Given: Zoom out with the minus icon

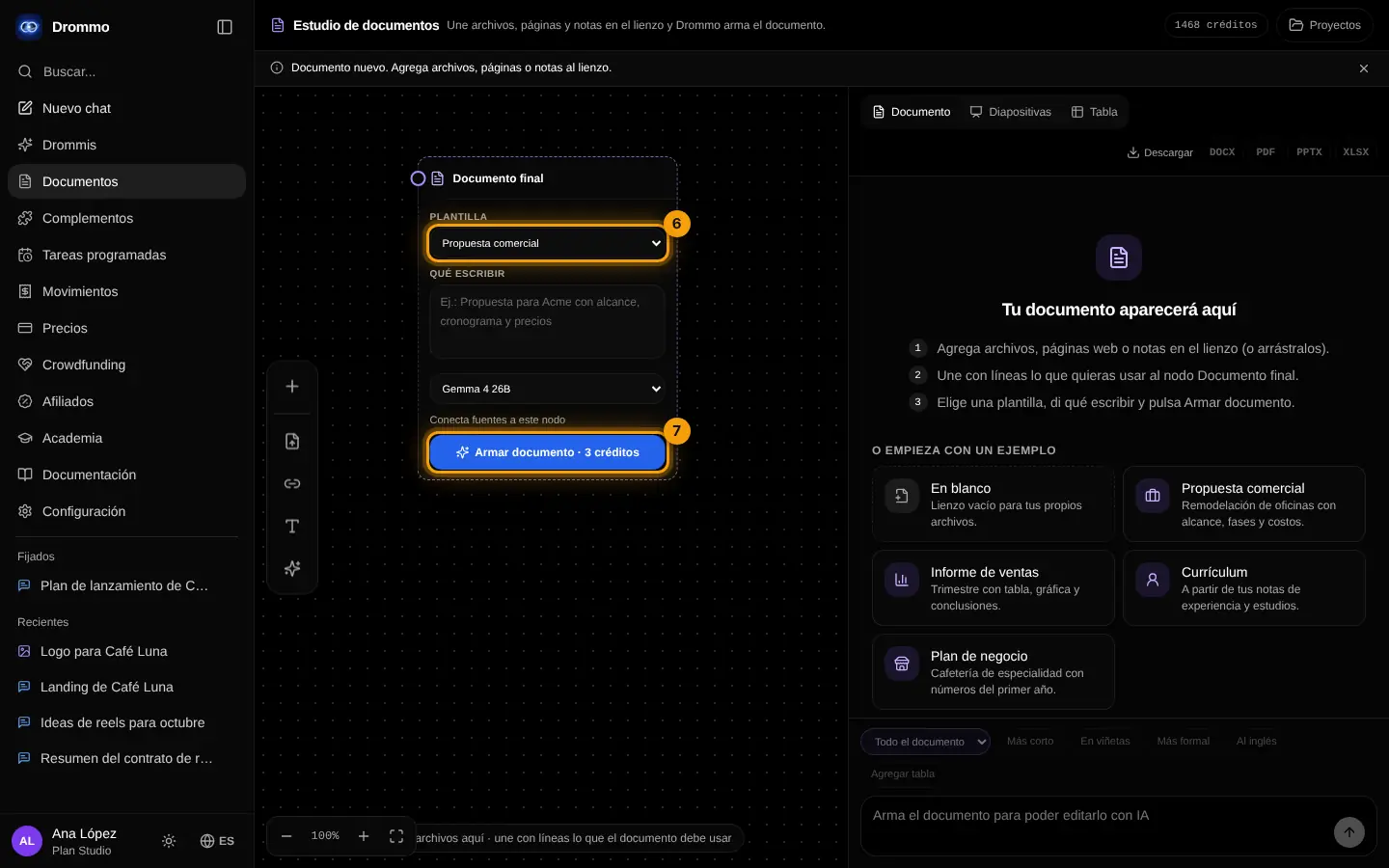Looking at the screenshot, I should click(x=286, y=836).
